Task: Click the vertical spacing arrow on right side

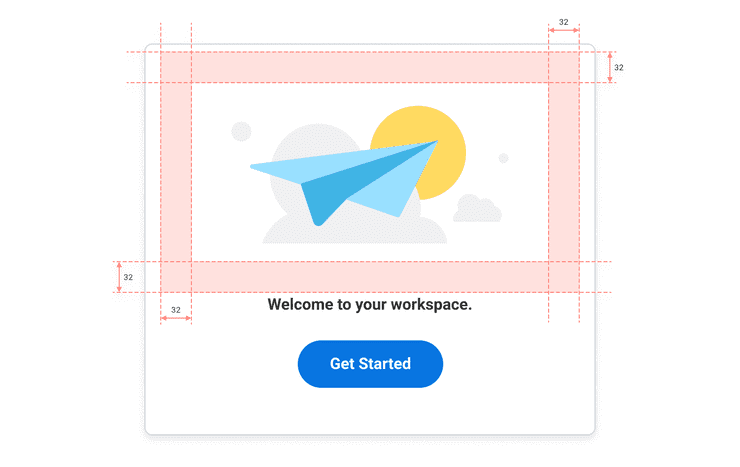Action: pos(610,67)
